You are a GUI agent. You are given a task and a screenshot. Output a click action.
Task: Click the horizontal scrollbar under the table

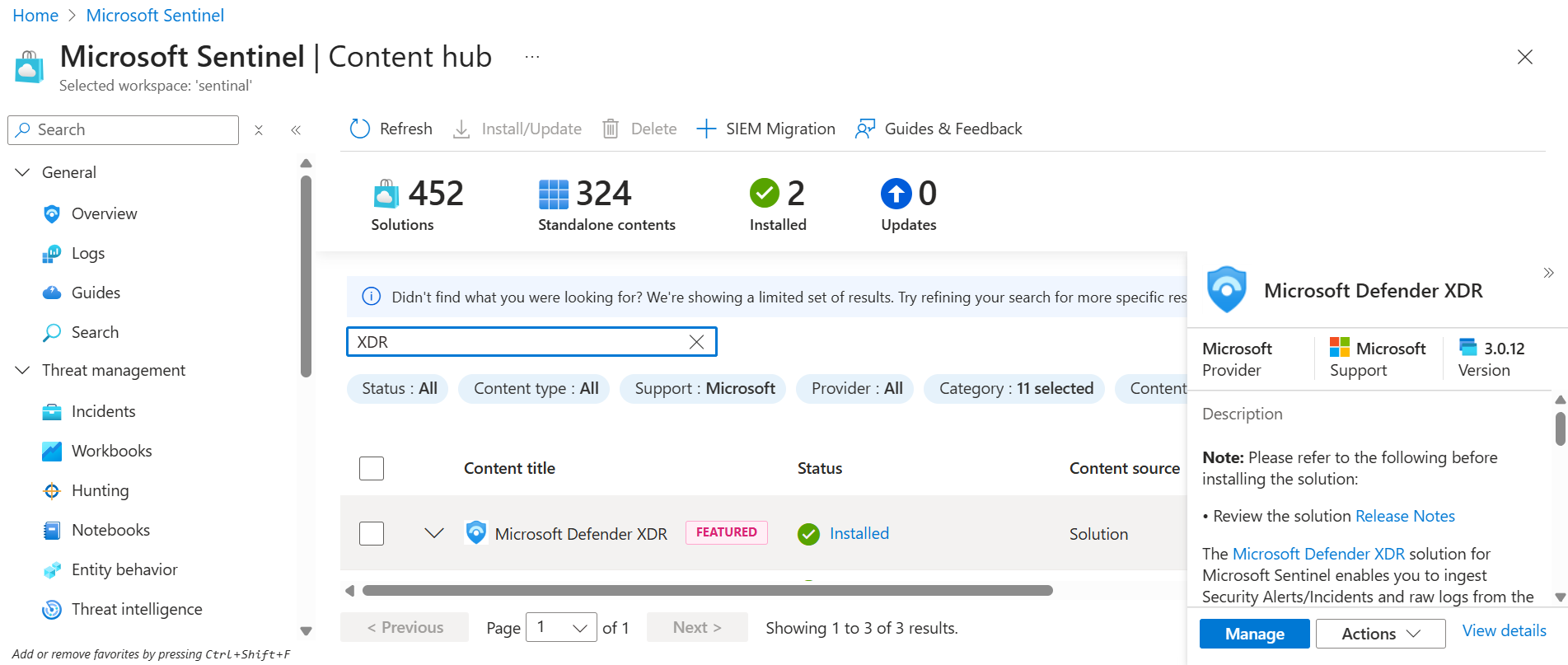[708, 590]
